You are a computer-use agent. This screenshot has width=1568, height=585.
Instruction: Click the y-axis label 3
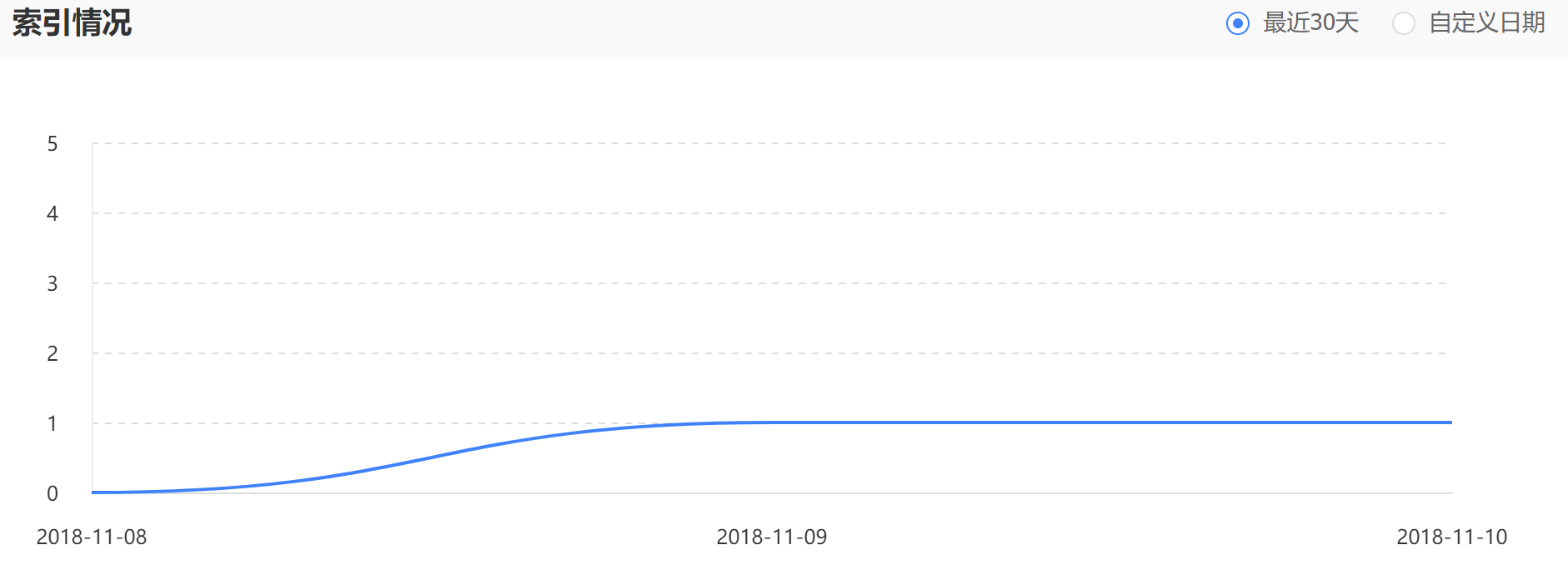(x=53, y=284)
